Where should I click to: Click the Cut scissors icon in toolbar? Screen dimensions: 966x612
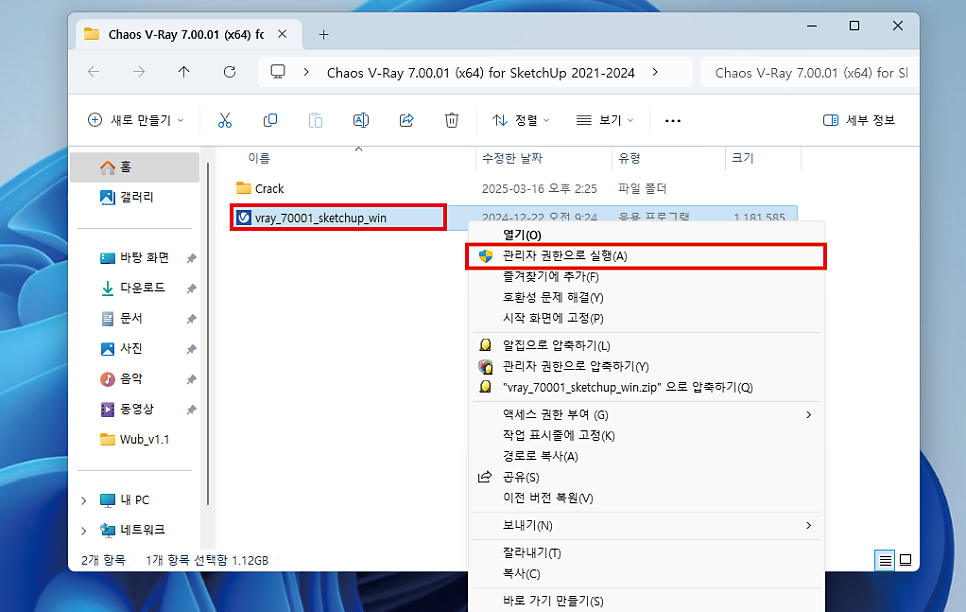[225, 120]
